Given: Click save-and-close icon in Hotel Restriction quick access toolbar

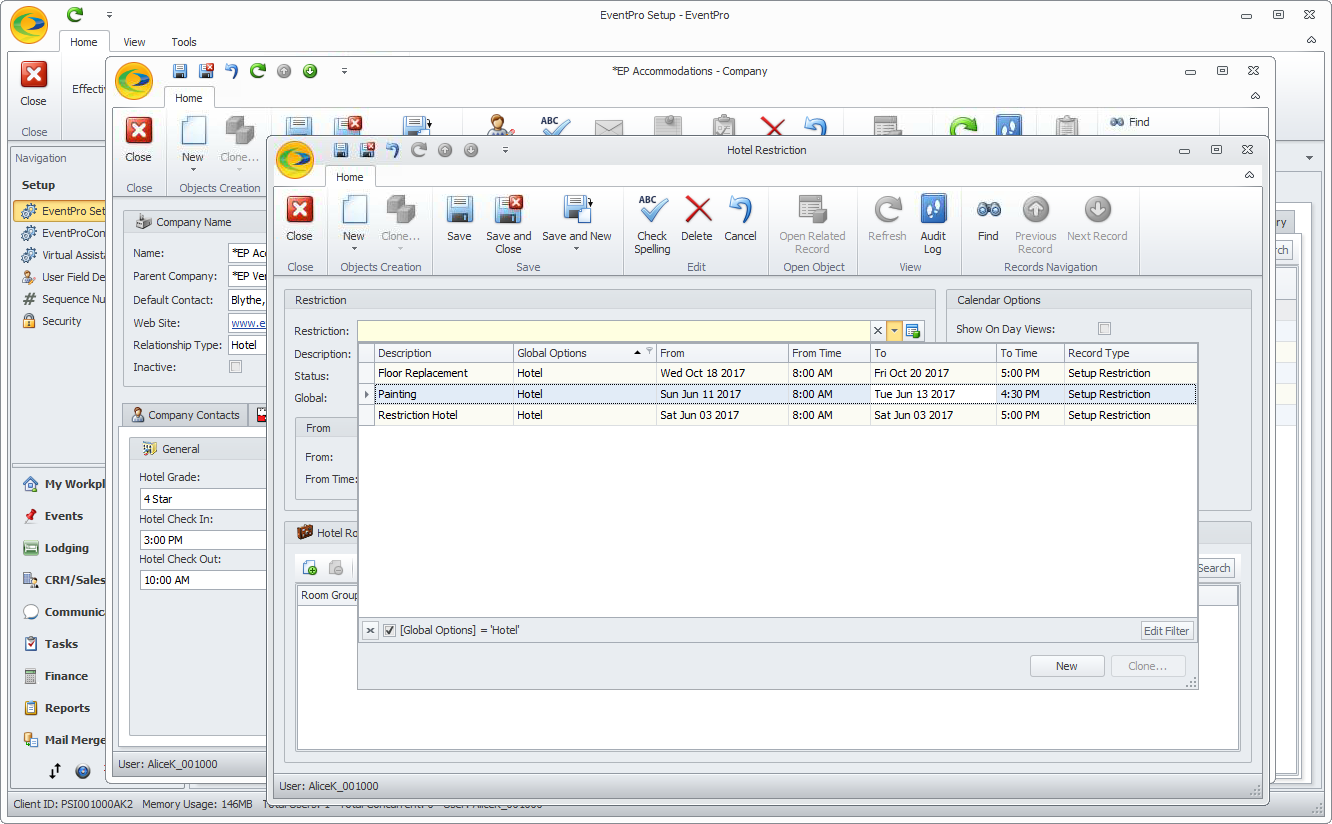Looking at the screenshot, I should (x=367, y=150).
